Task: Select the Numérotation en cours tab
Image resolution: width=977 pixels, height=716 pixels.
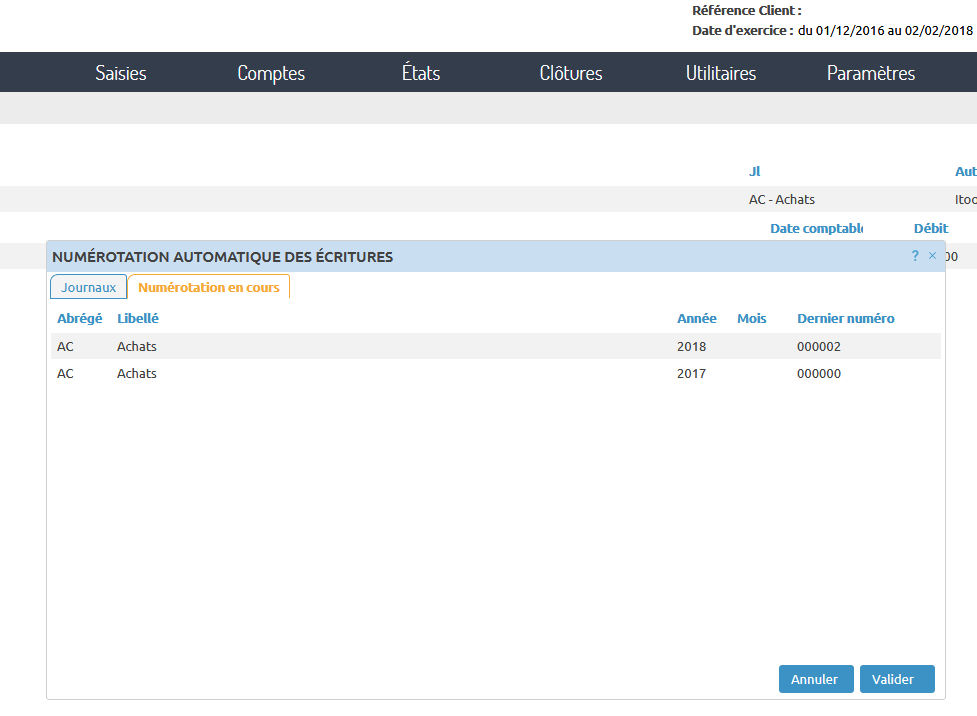Action: click(209, 287)
